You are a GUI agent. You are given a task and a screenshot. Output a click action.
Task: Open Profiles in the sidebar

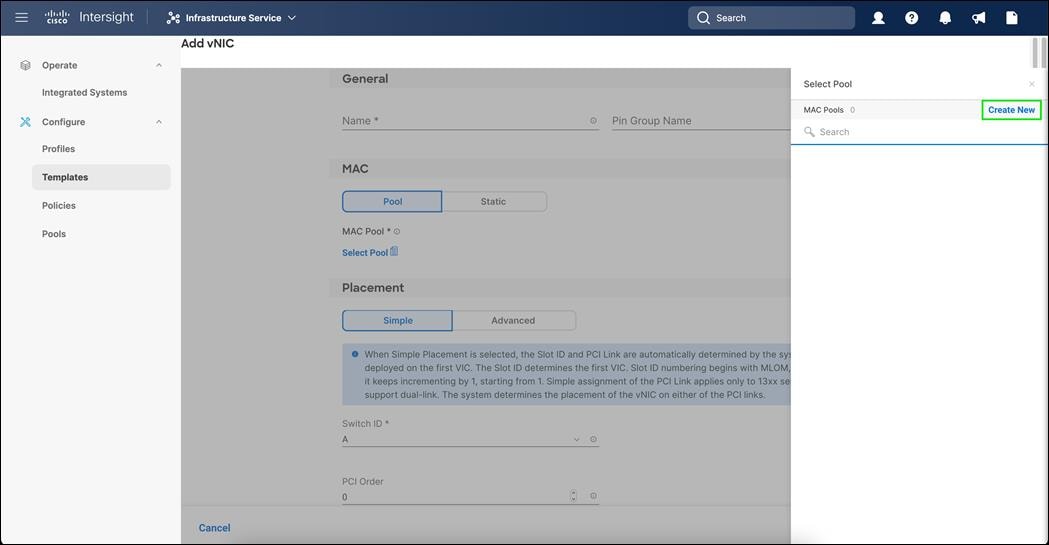pyautogui.click(x=58, y=148)
